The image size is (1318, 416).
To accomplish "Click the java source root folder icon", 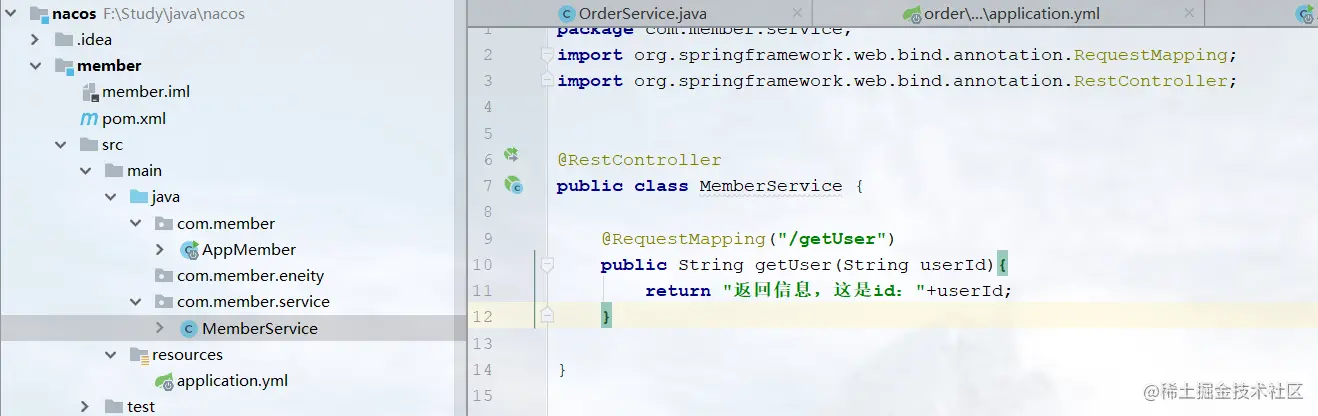I will point(138,197).
